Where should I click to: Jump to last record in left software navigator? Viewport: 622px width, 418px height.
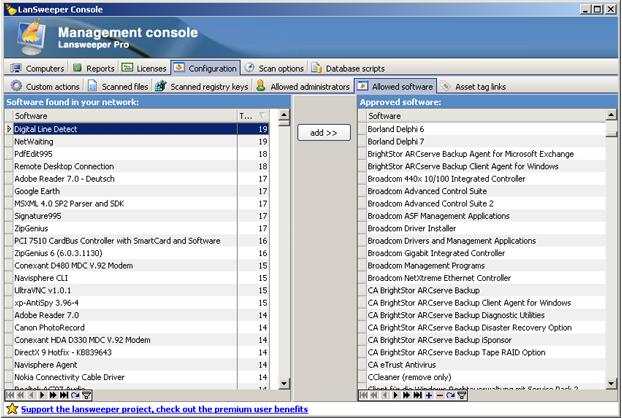tap(64, 395)
